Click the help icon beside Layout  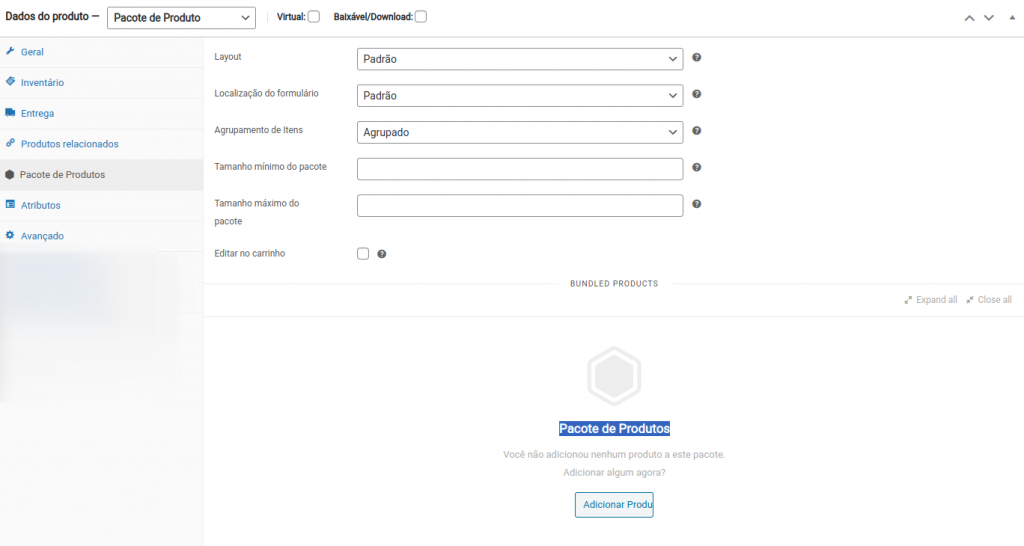coord(697,57)
